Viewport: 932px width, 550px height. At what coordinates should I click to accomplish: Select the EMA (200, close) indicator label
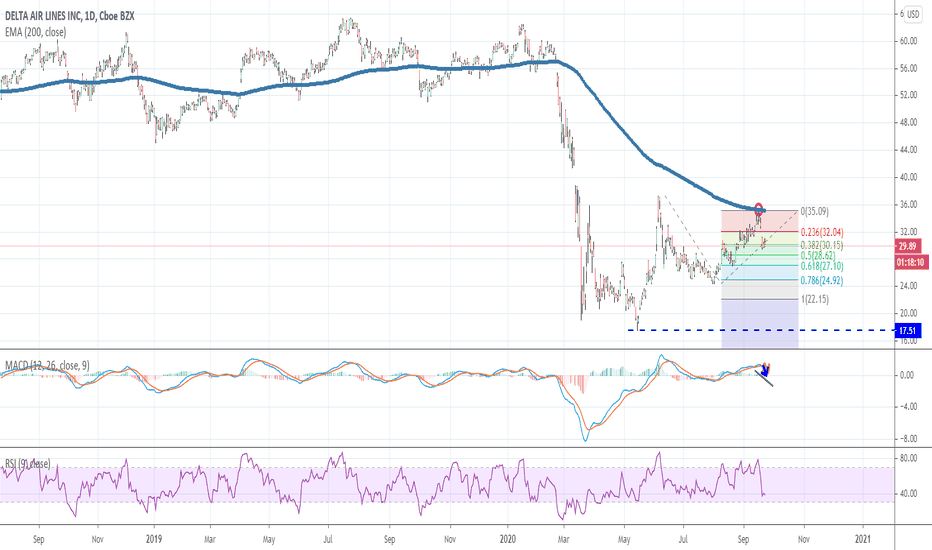(36, 32)
